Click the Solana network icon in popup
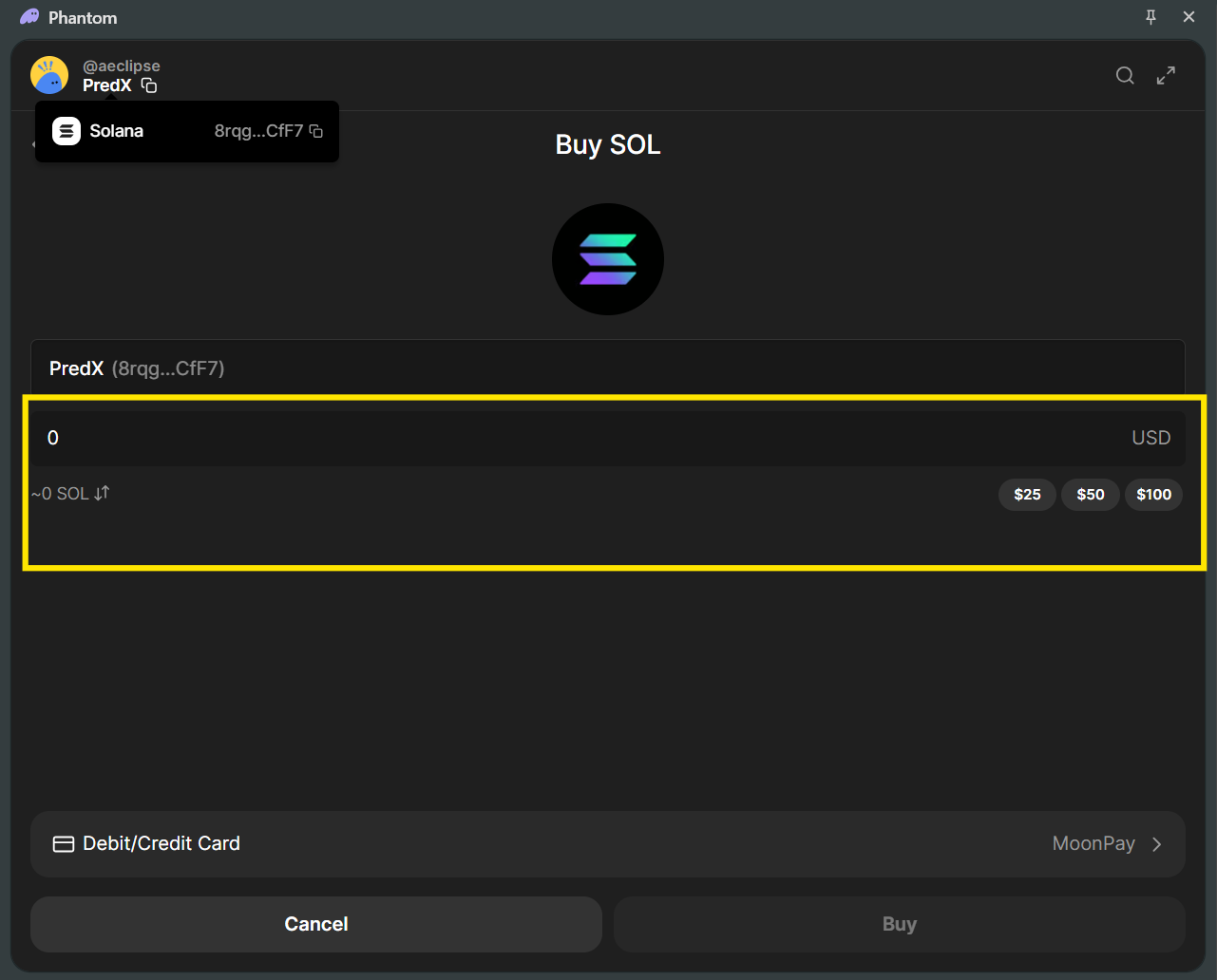 coord(67,131)
